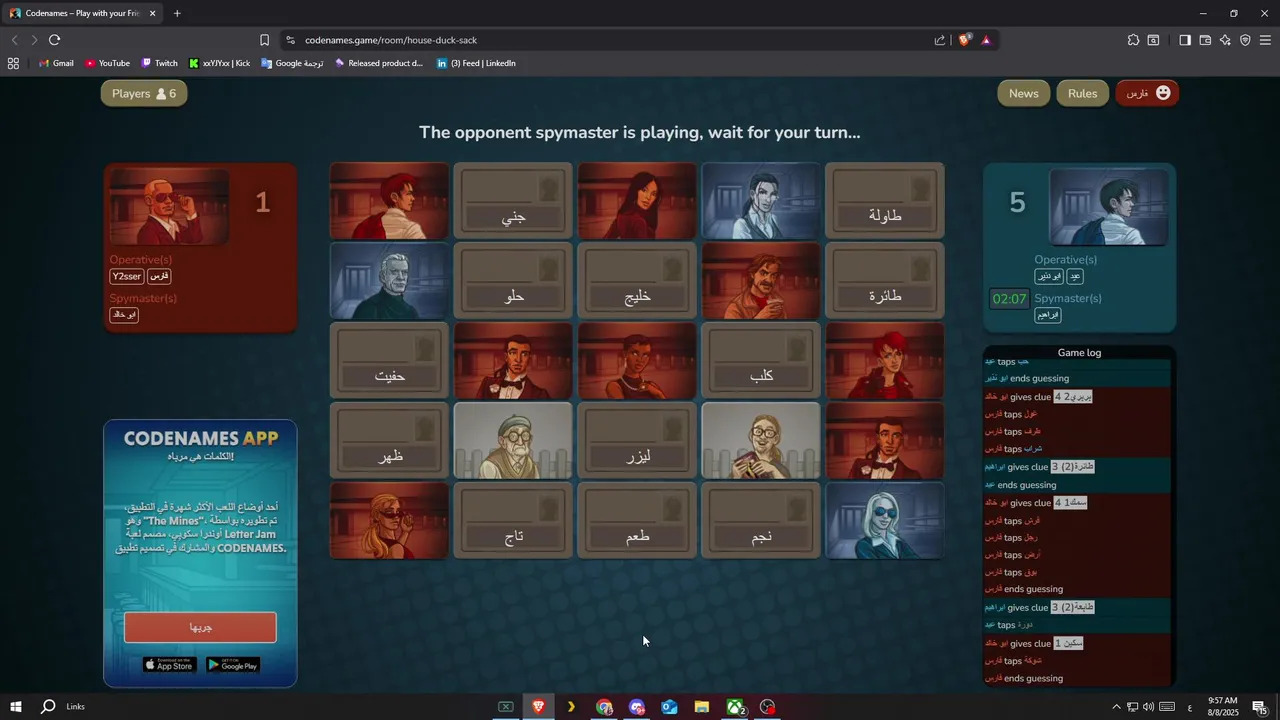
Task: Toggle the browser sidebar panel icon
Action: [1185, 40]
